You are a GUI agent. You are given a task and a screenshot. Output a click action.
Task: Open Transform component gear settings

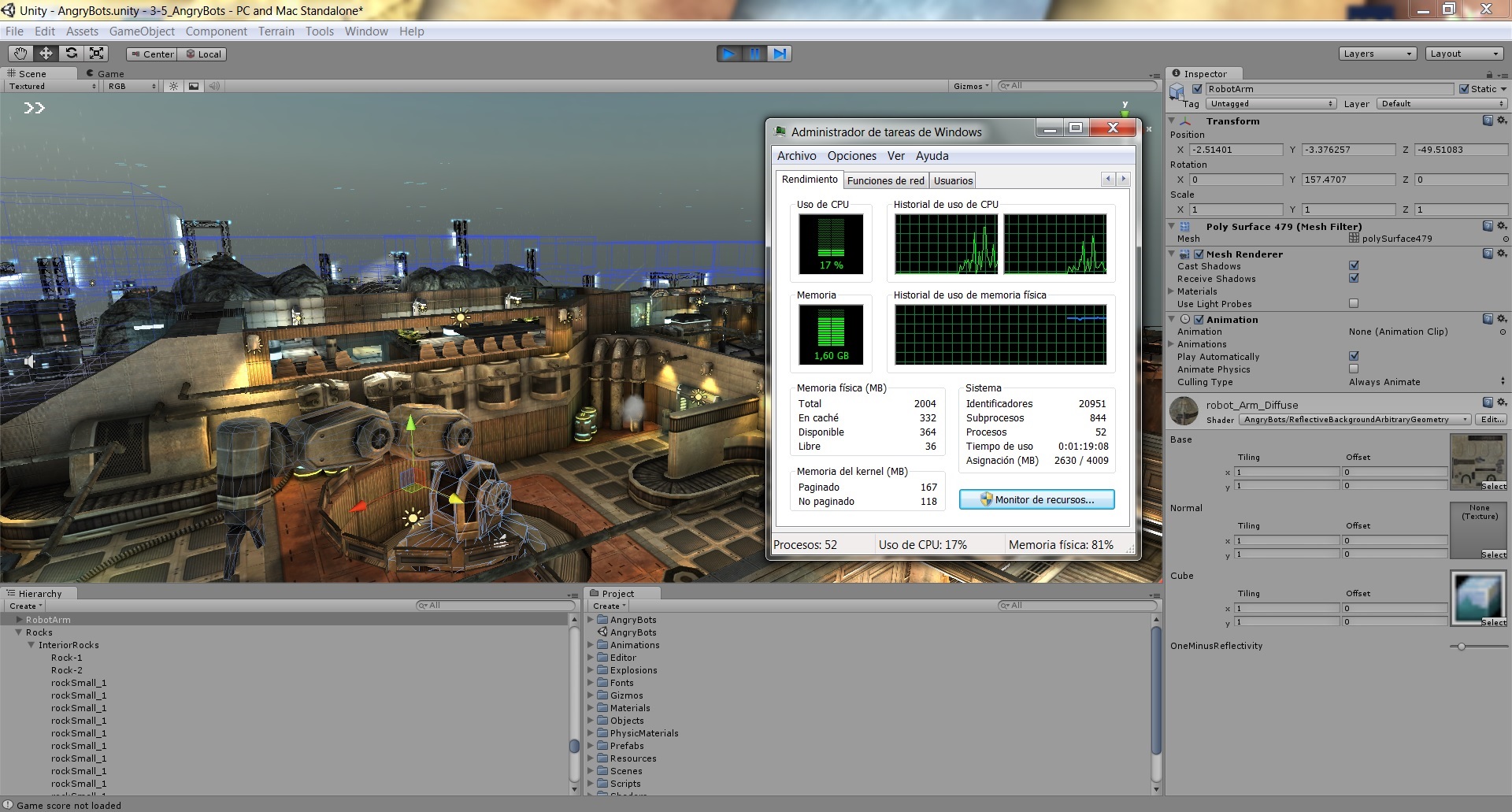click(x=1502, y=121)
